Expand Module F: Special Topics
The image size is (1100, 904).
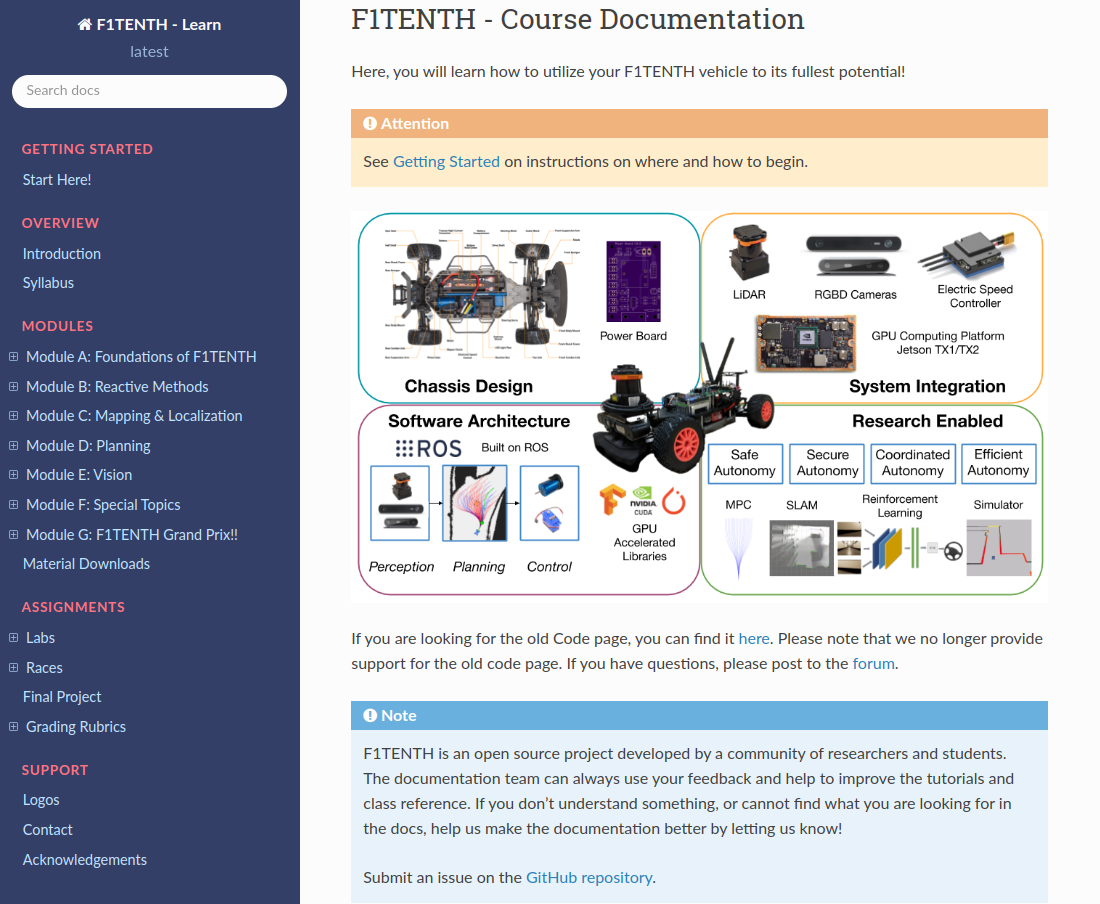coord(13,504)
